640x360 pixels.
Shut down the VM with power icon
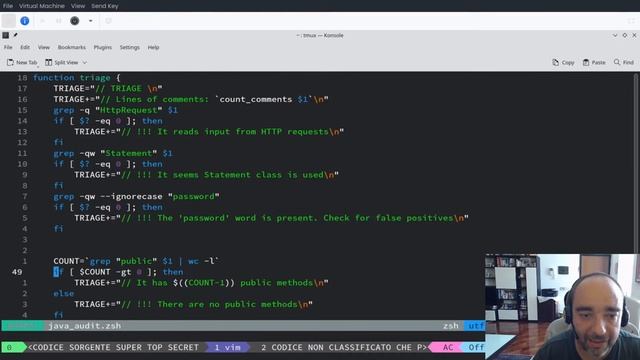75,21
